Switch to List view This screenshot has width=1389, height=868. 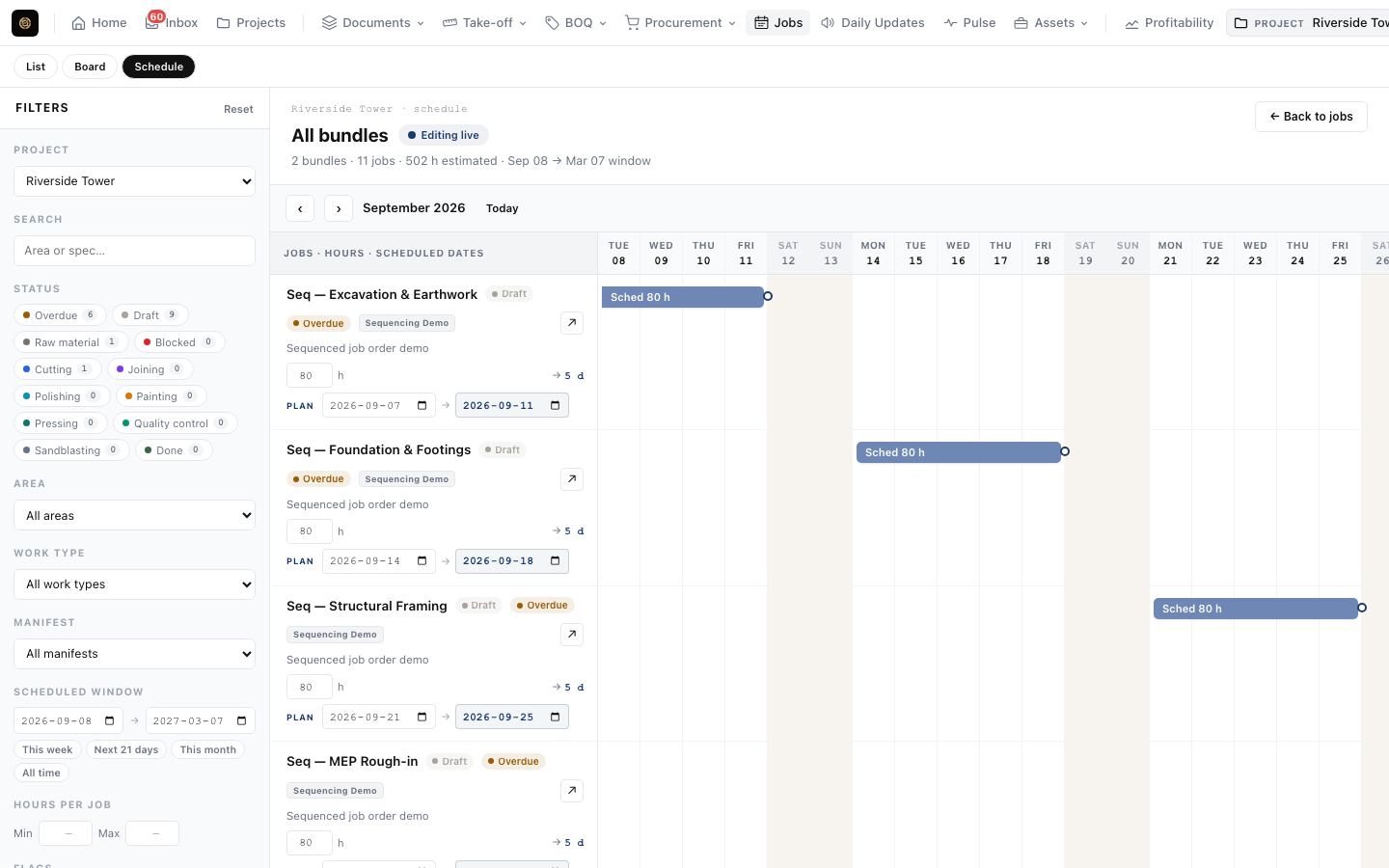pyautogui.click(x=36, y=67)
